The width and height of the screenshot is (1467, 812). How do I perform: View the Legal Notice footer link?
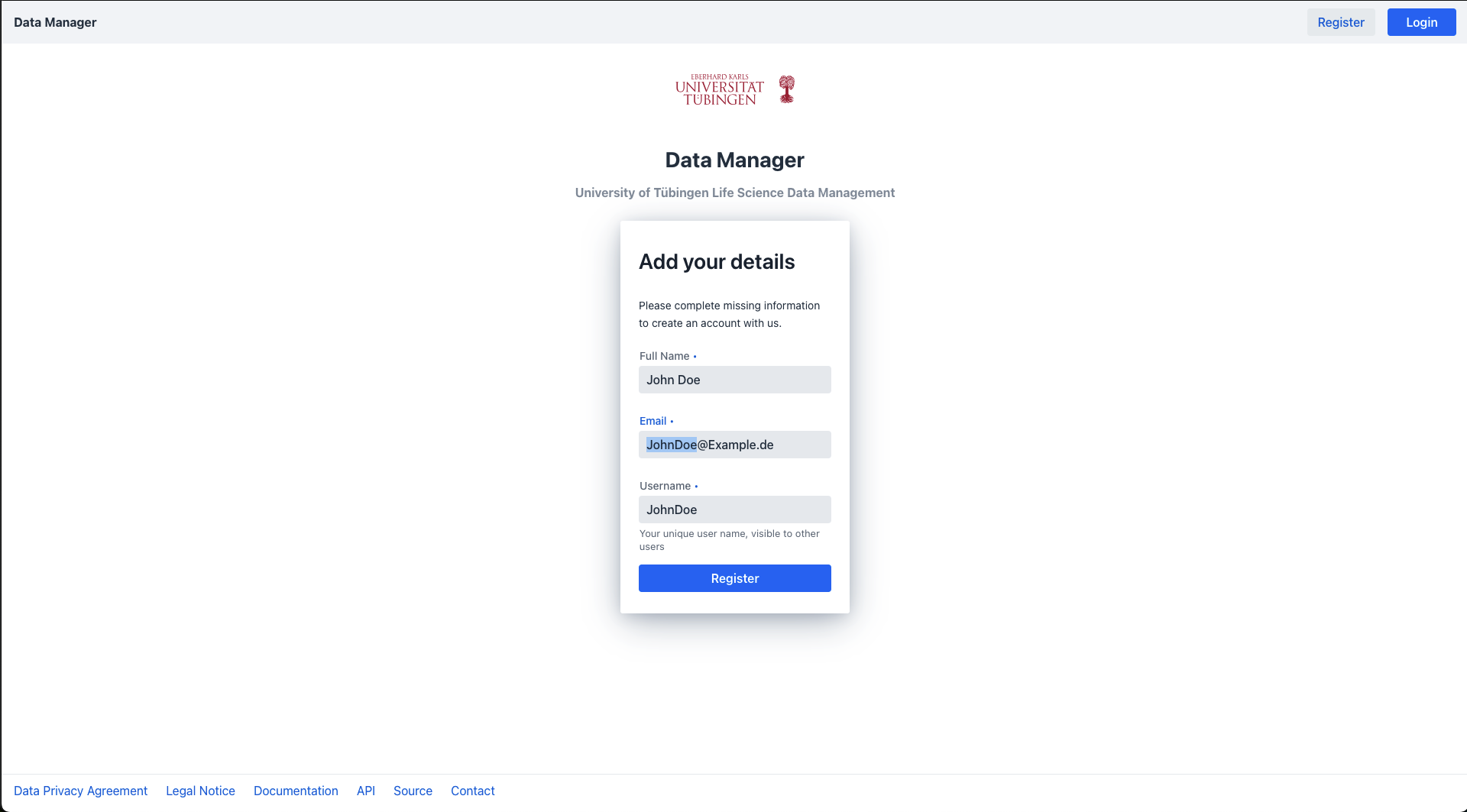point(200,791)
